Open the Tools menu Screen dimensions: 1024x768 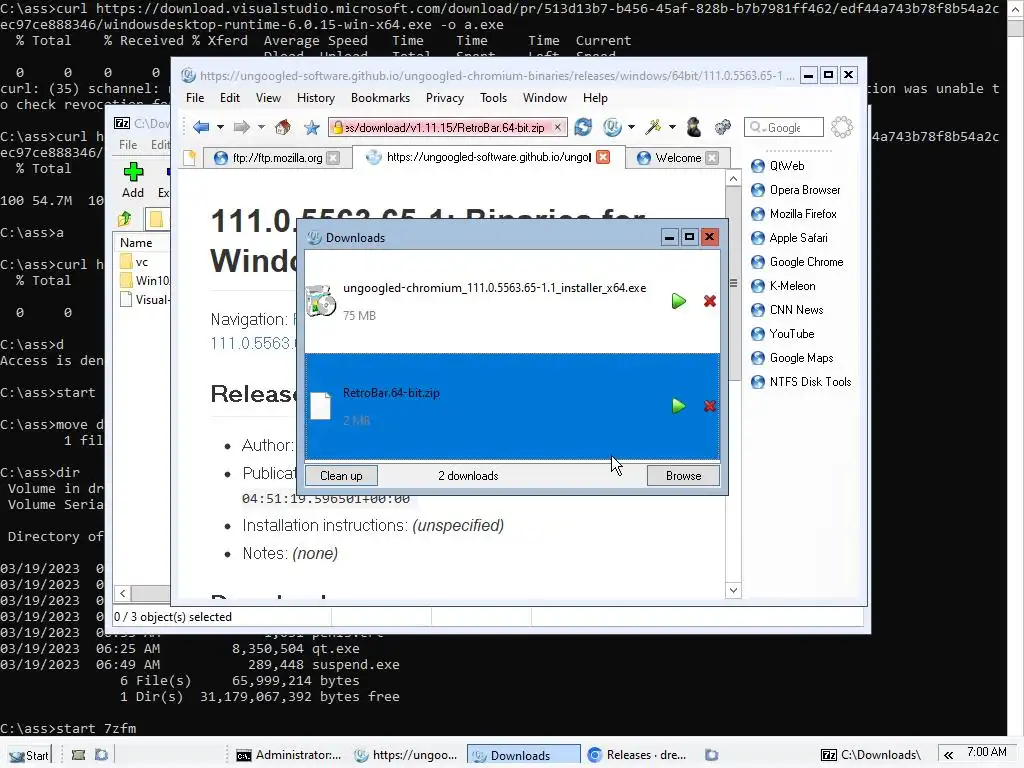493,98
